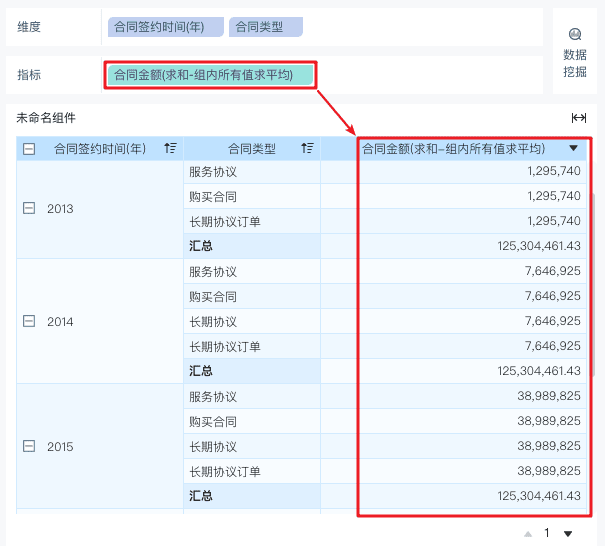605x546 pixels.
Task: Select 汇总 row under 2013
Action: [252, 246]
